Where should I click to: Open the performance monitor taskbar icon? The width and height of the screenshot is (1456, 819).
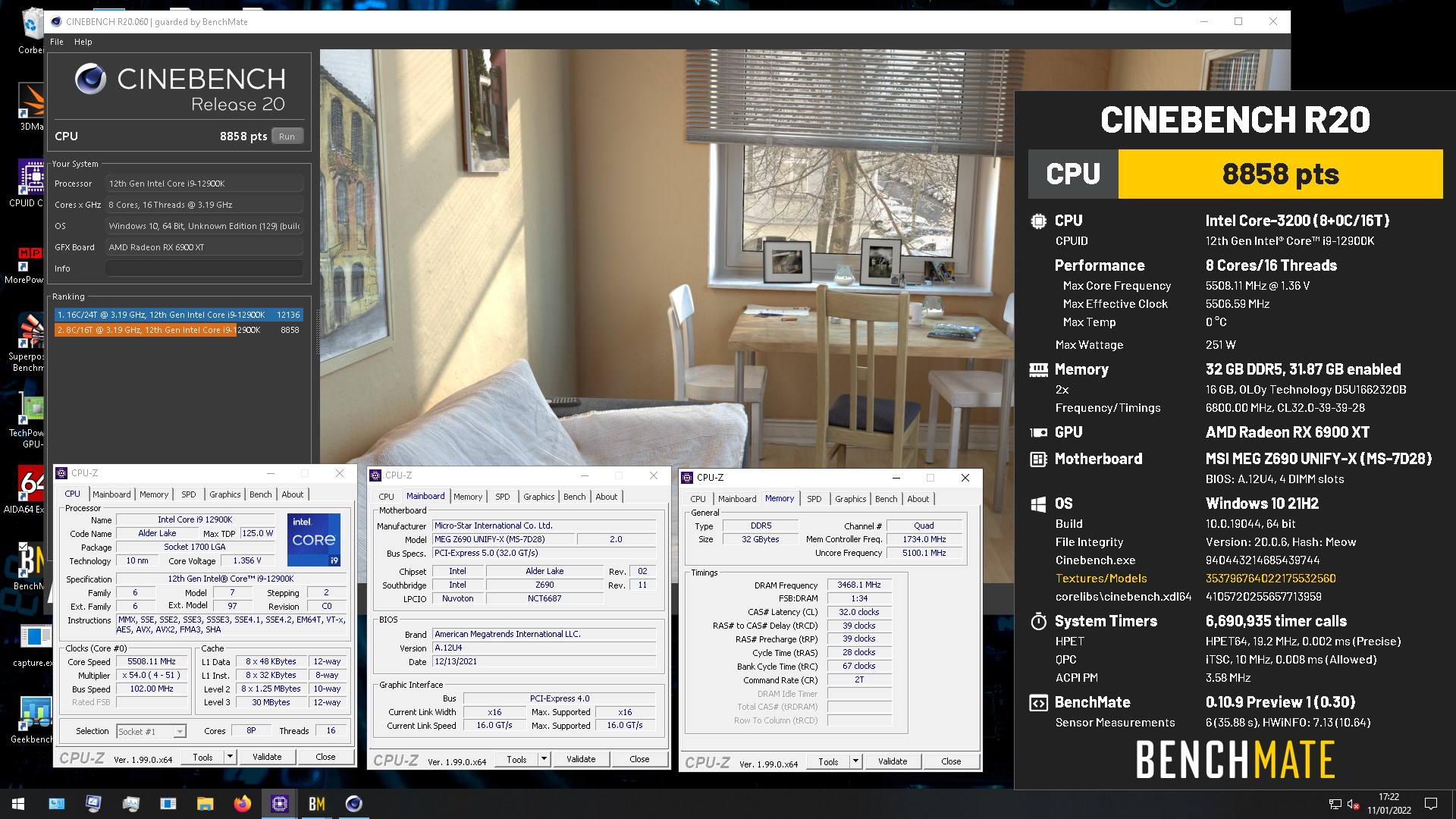131,804
